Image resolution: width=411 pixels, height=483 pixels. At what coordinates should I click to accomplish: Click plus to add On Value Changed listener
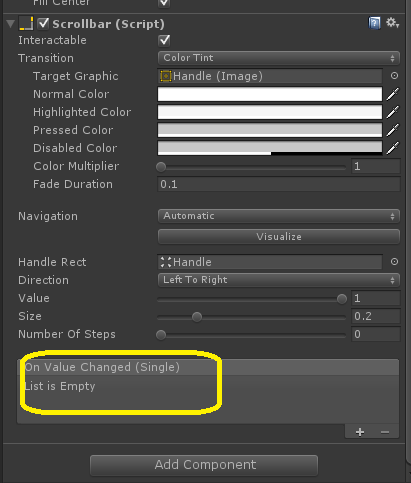coord(360,432)
